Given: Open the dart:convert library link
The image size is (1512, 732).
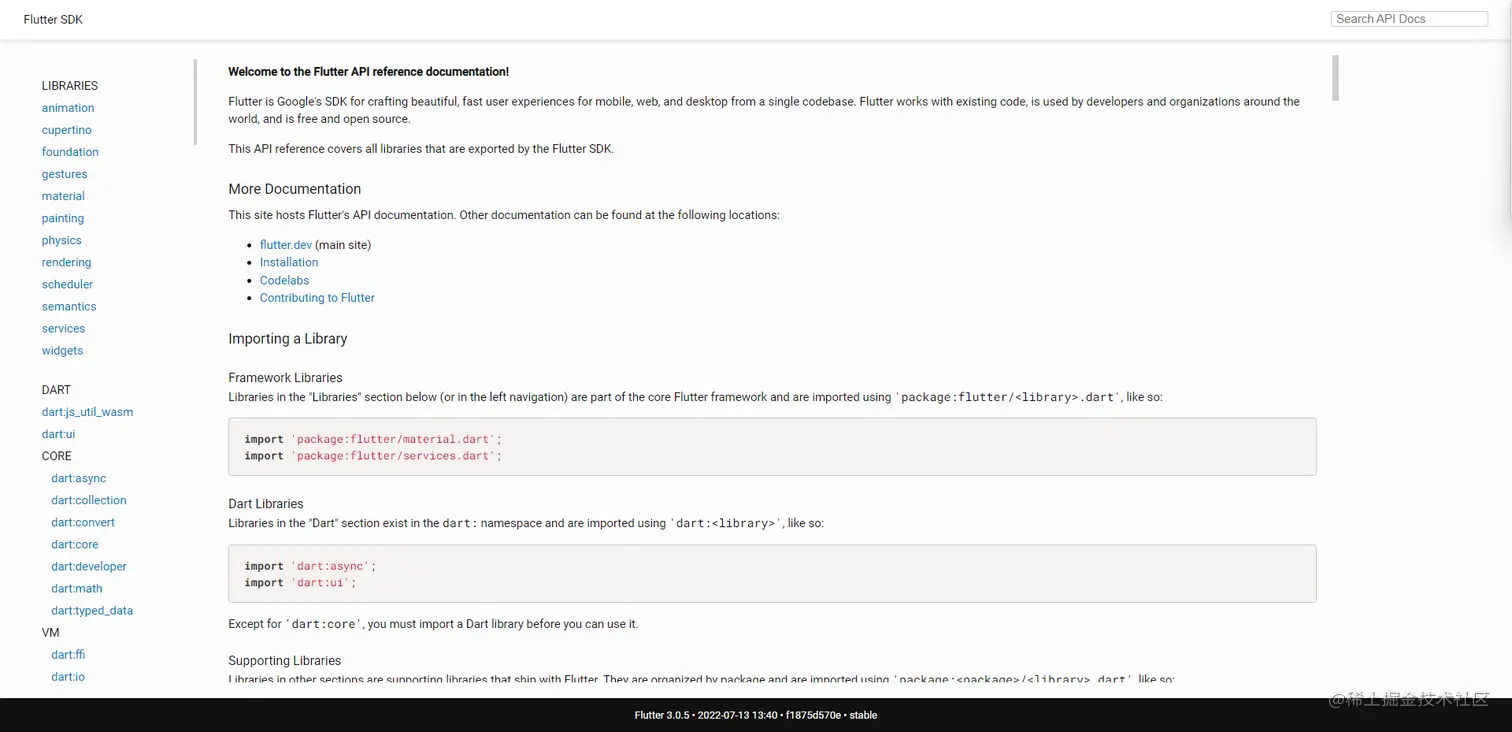Looking at the screenshot, I should tap(83, 522).
